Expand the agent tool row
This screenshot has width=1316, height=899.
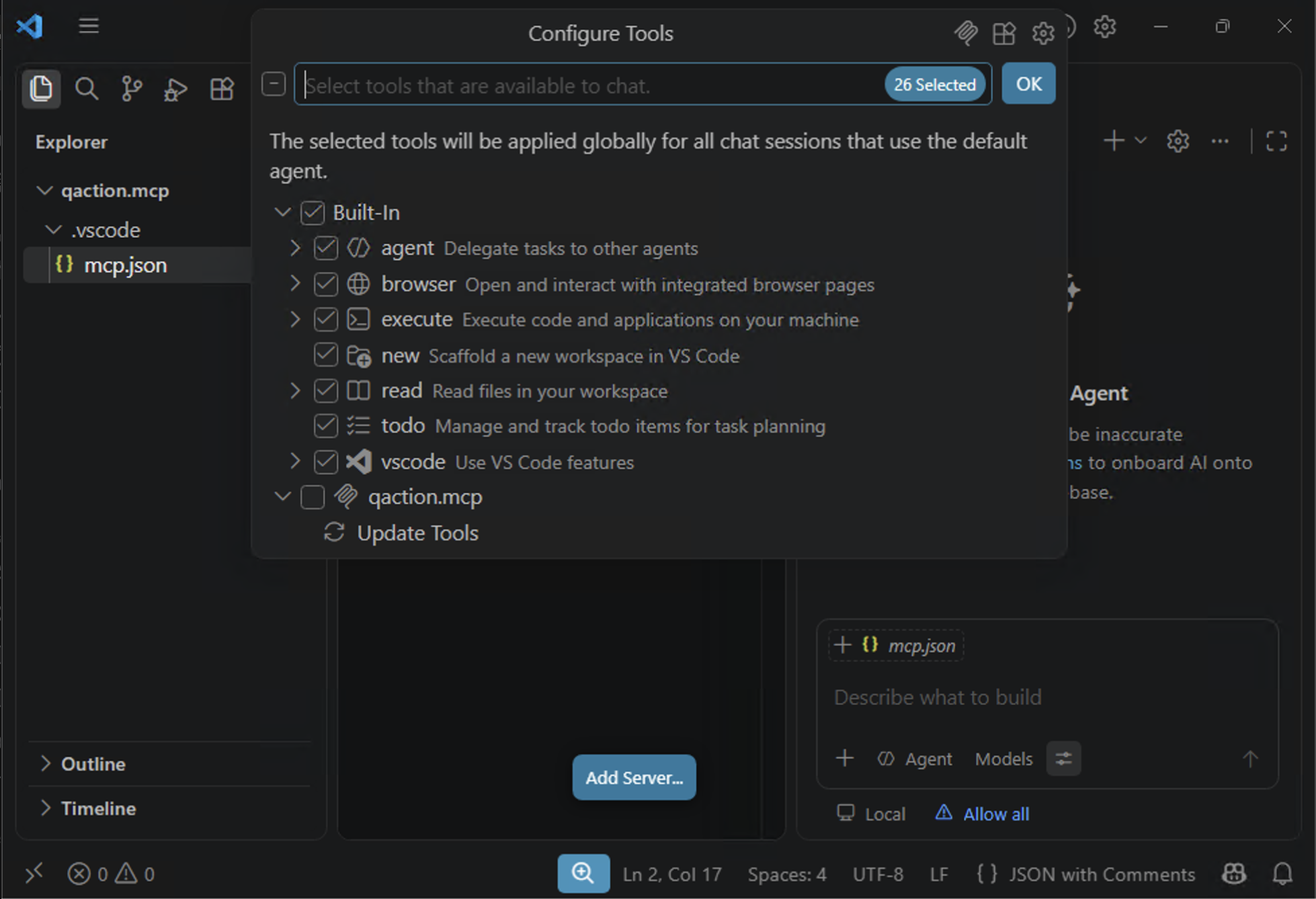pyautogui.click(x=294, y=248)
